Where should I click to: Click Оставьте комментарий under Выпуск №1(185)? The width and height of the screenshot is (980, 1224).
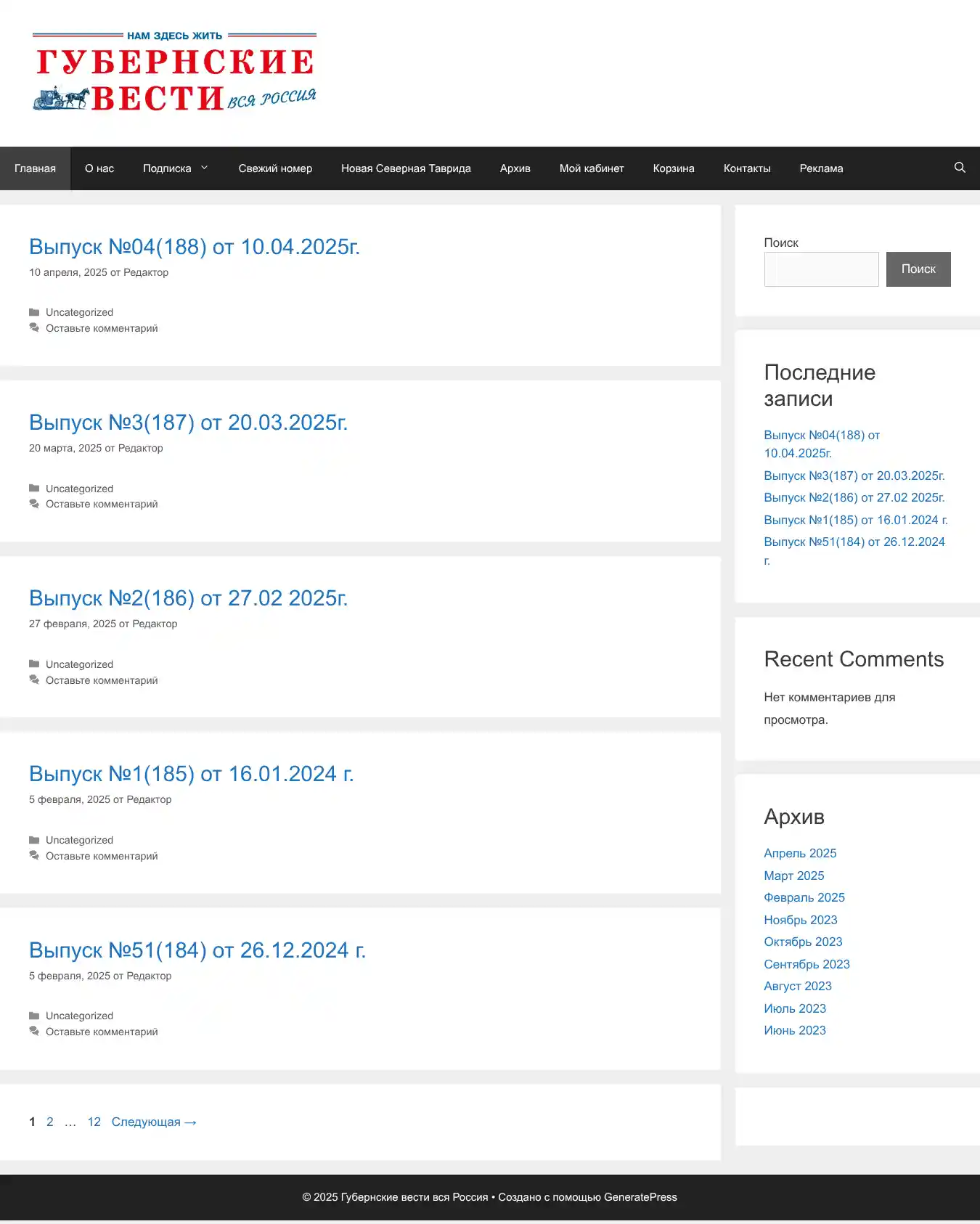102,856
